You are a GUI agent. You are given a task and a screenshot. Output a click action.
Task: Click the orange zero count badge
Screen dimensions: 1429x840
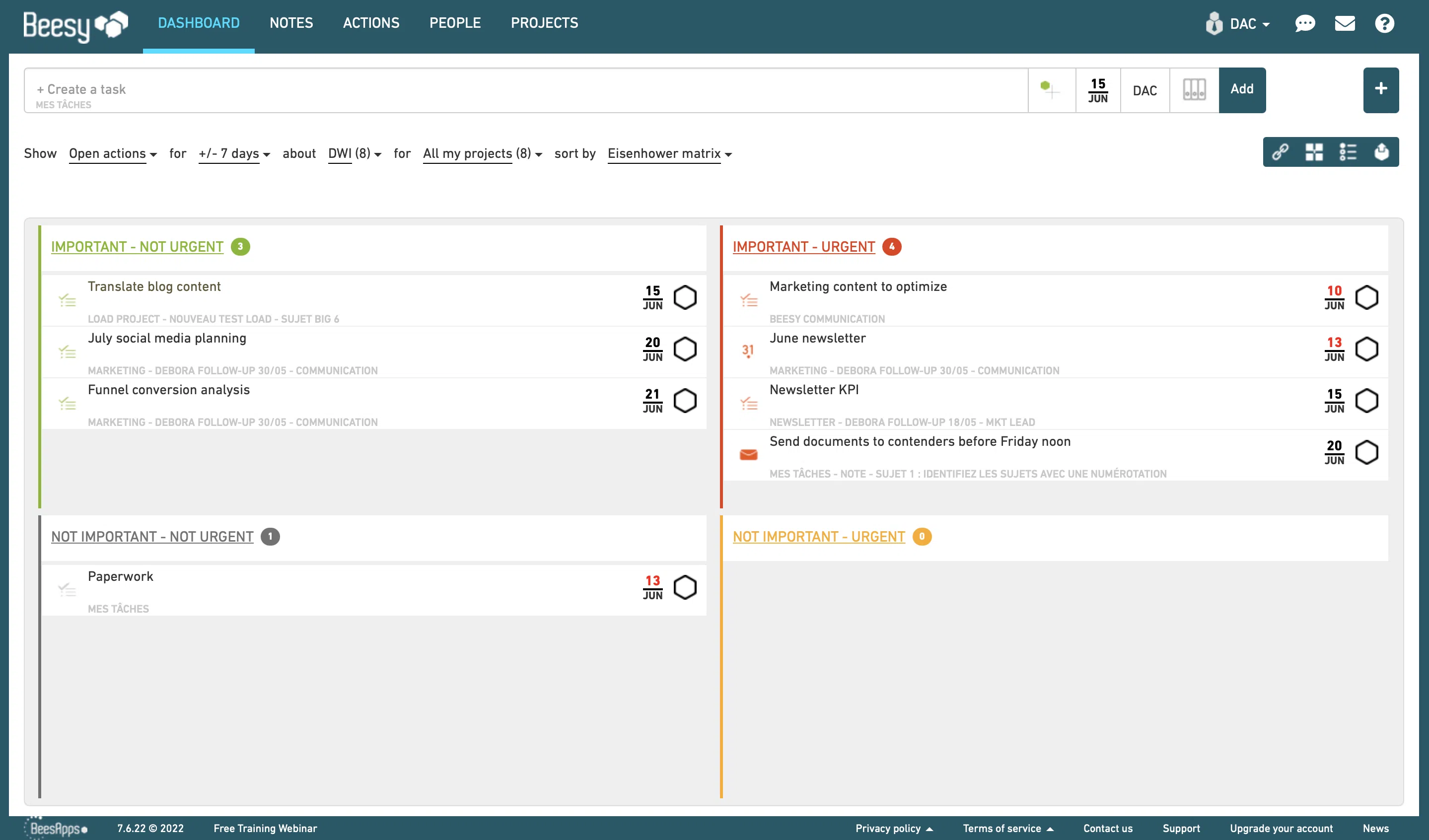(x=922, y=537)
